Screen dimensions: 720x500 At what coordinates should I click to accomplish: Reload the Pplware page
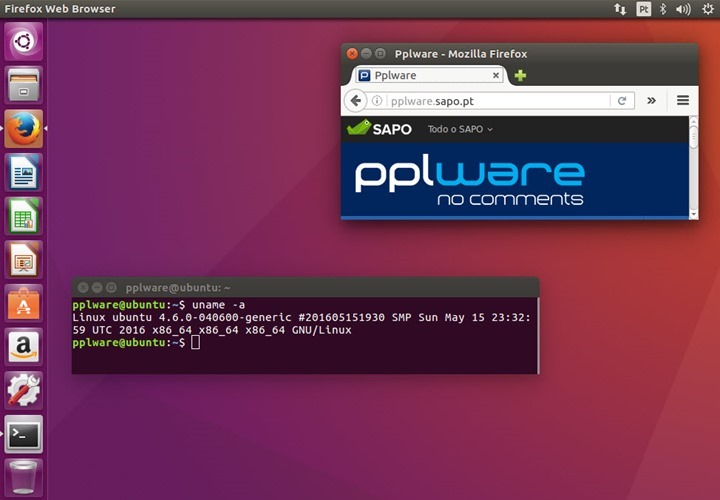(x=622, y=101)
